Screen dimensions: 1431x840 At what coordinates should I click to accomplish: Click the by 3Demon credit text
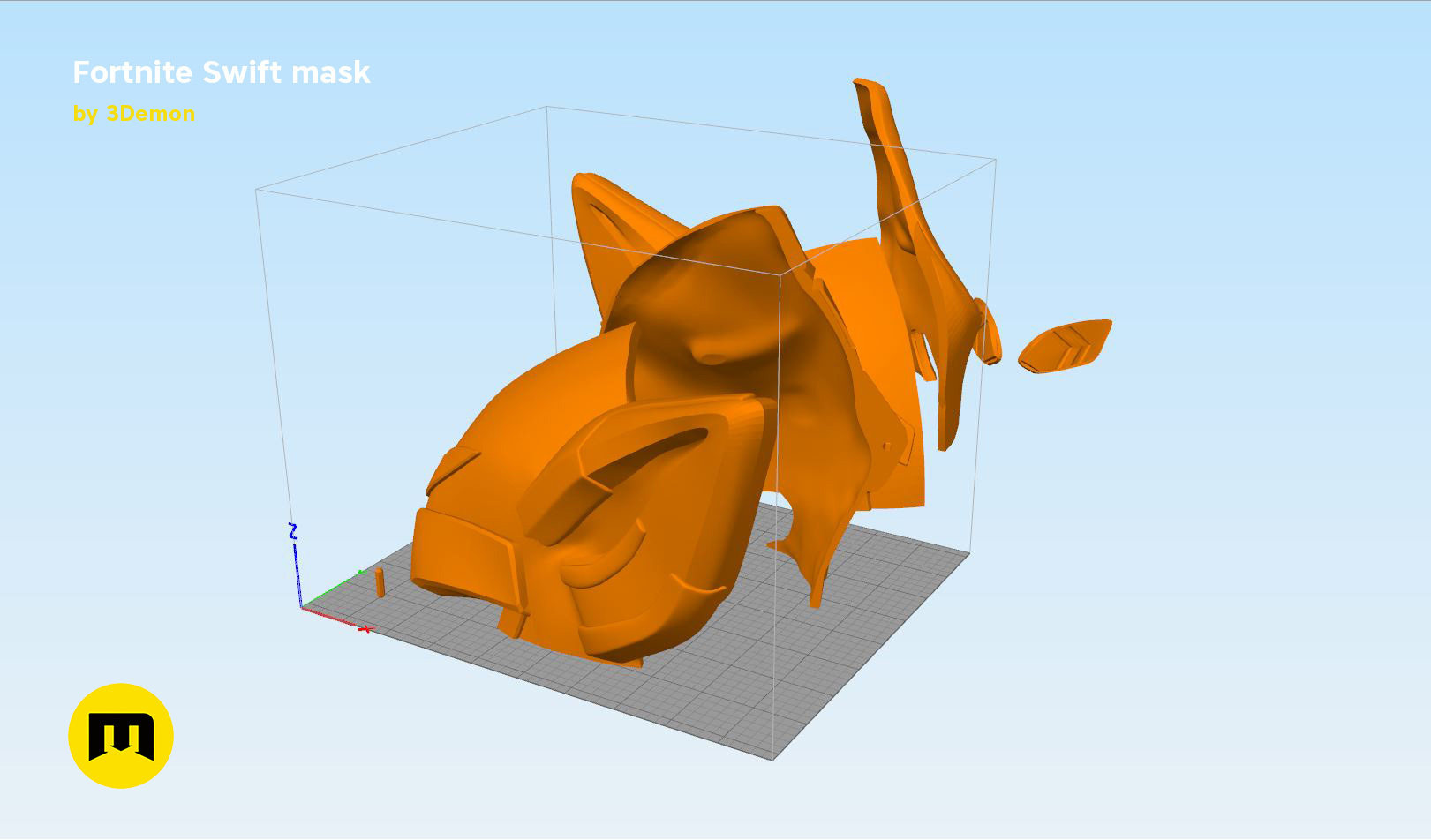(x=134, y=113)
